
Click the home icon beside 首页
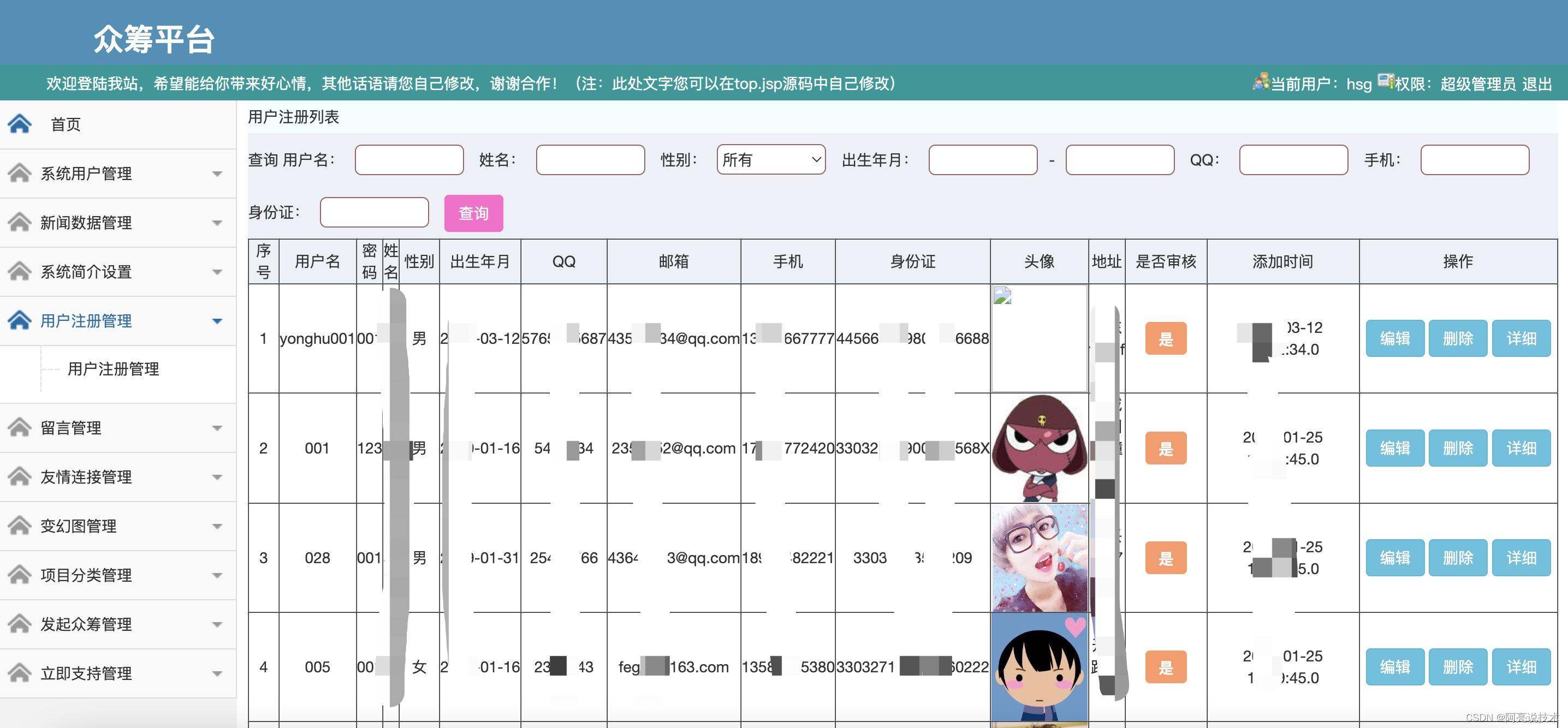tap(20, 124)
